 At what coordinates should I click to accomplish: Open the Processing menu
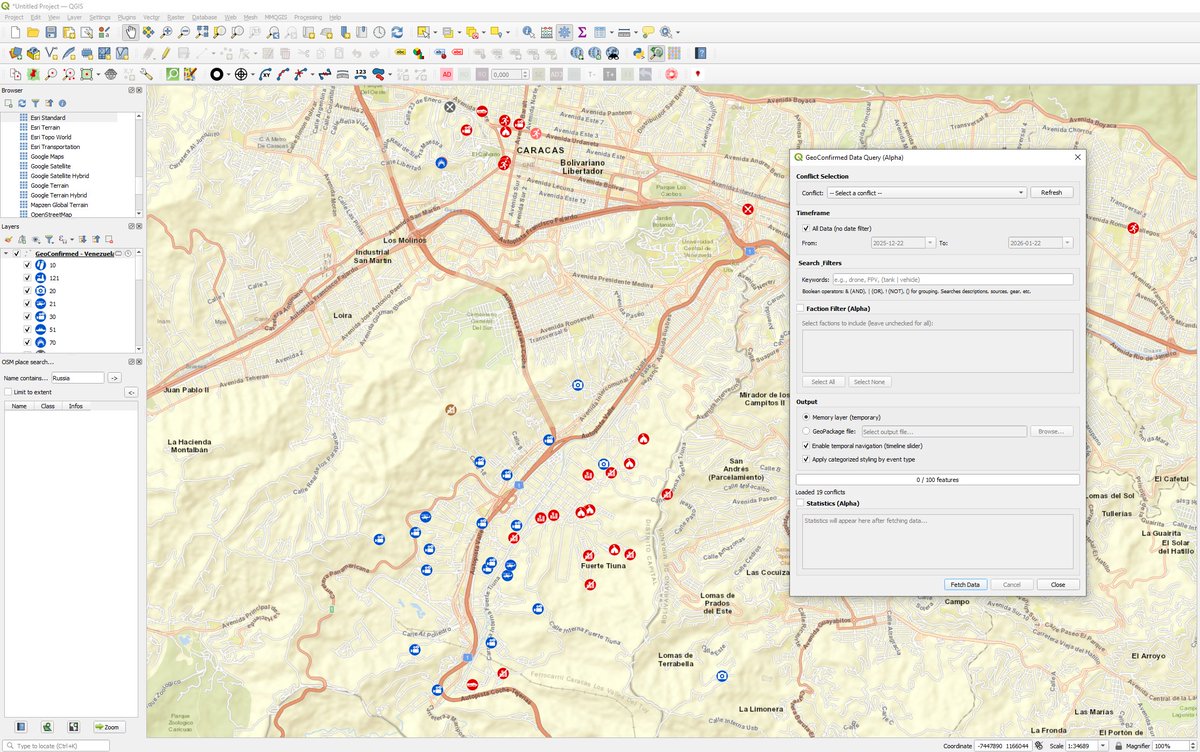tap(308, 17)
